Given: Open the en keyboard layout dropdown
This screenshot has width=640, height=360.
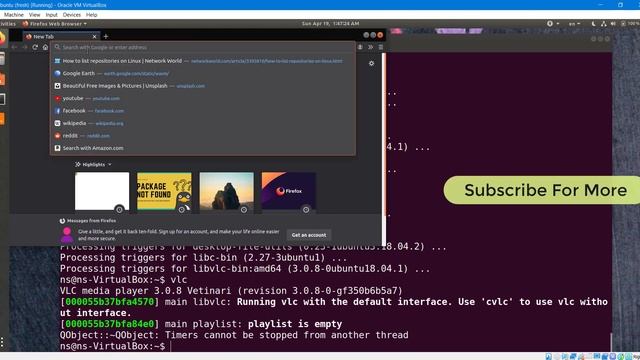Looking at the screenshot, I should point(574,24).
